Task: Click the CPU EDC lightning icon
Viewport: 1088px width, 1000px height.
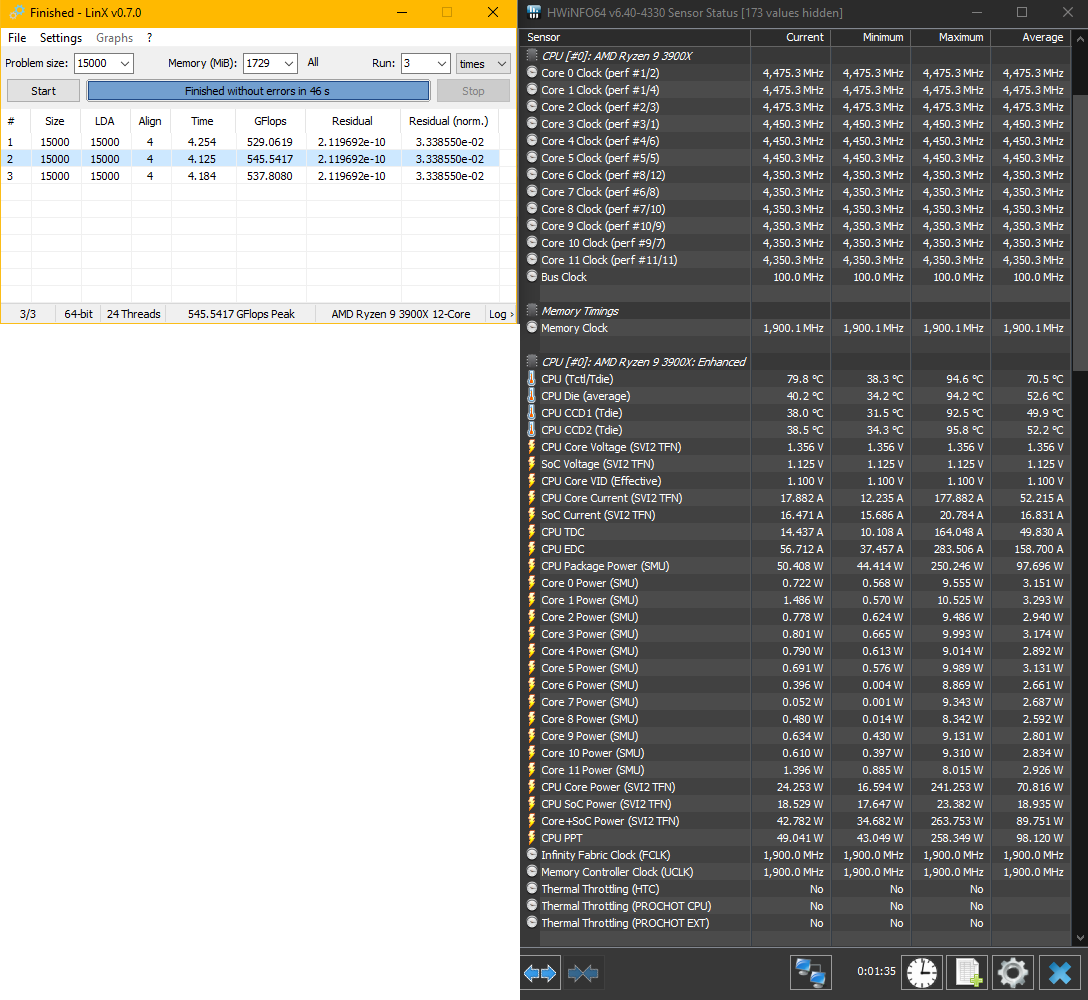Action: pos(532,548)
